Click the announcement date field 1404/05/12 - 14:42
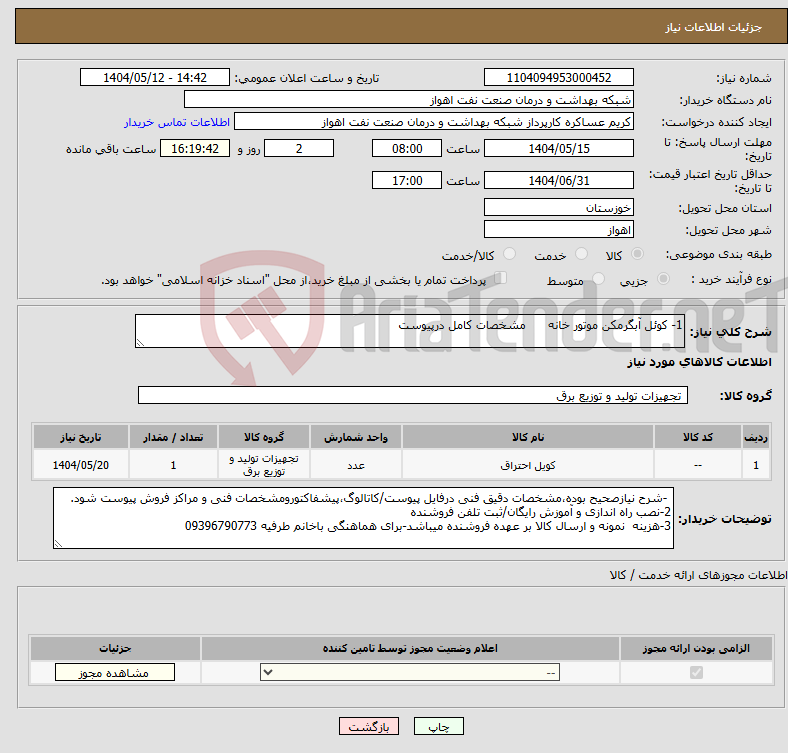Viewport: 788px width, 753px height. coord(155,77)
